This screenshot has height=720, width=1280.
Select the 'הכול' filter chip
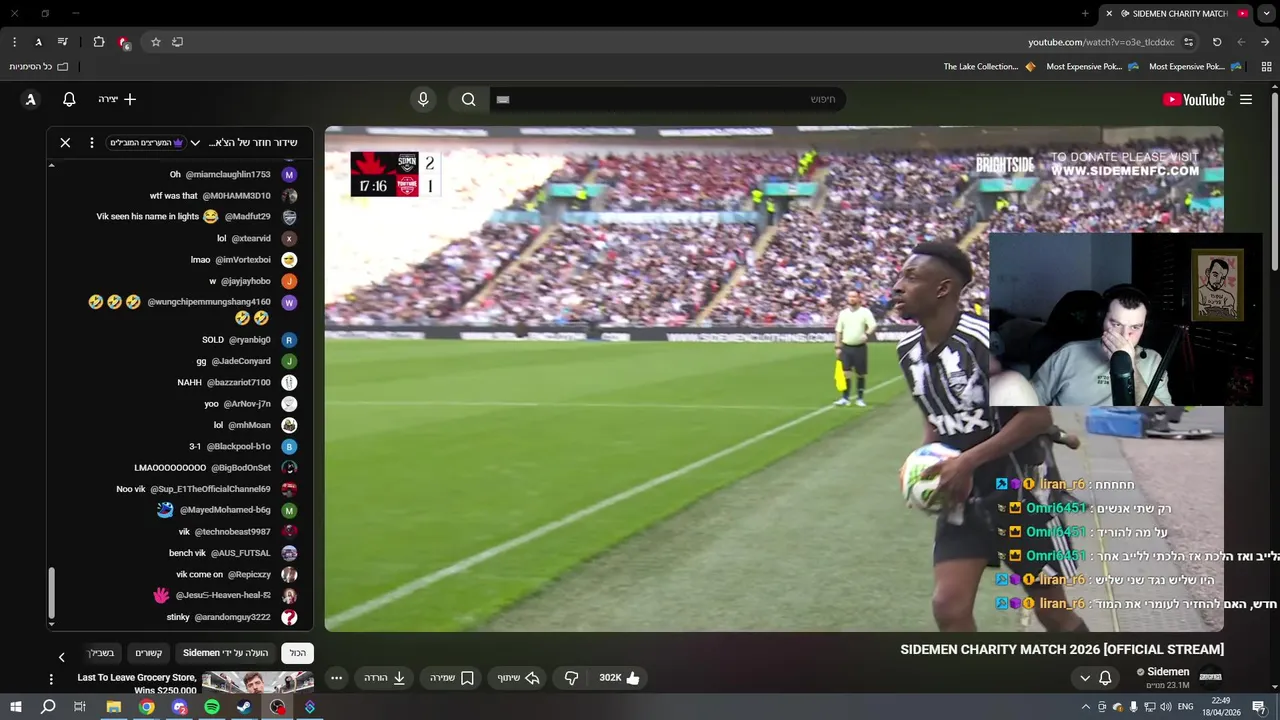coord(298,653)
